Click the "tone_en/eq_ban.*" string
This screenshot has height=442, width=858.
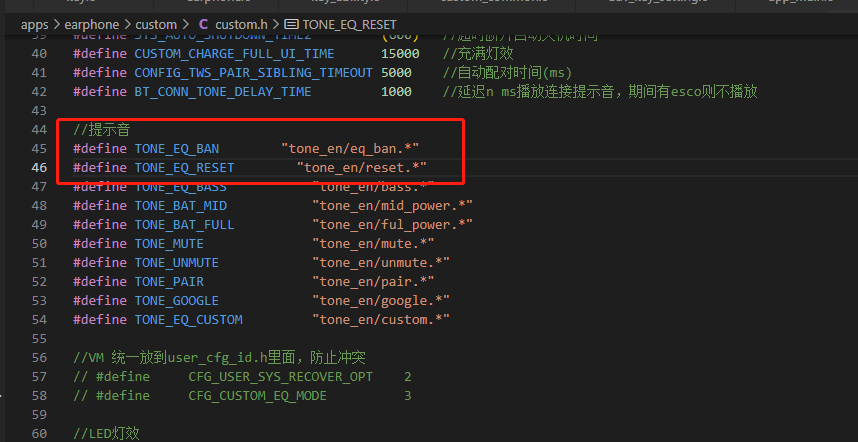click(x=350, y=149)
